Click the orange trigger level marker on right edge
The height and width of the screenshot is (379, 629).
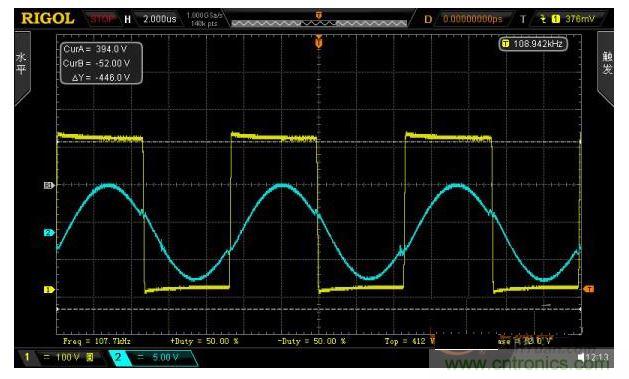(x=588, y=289)
